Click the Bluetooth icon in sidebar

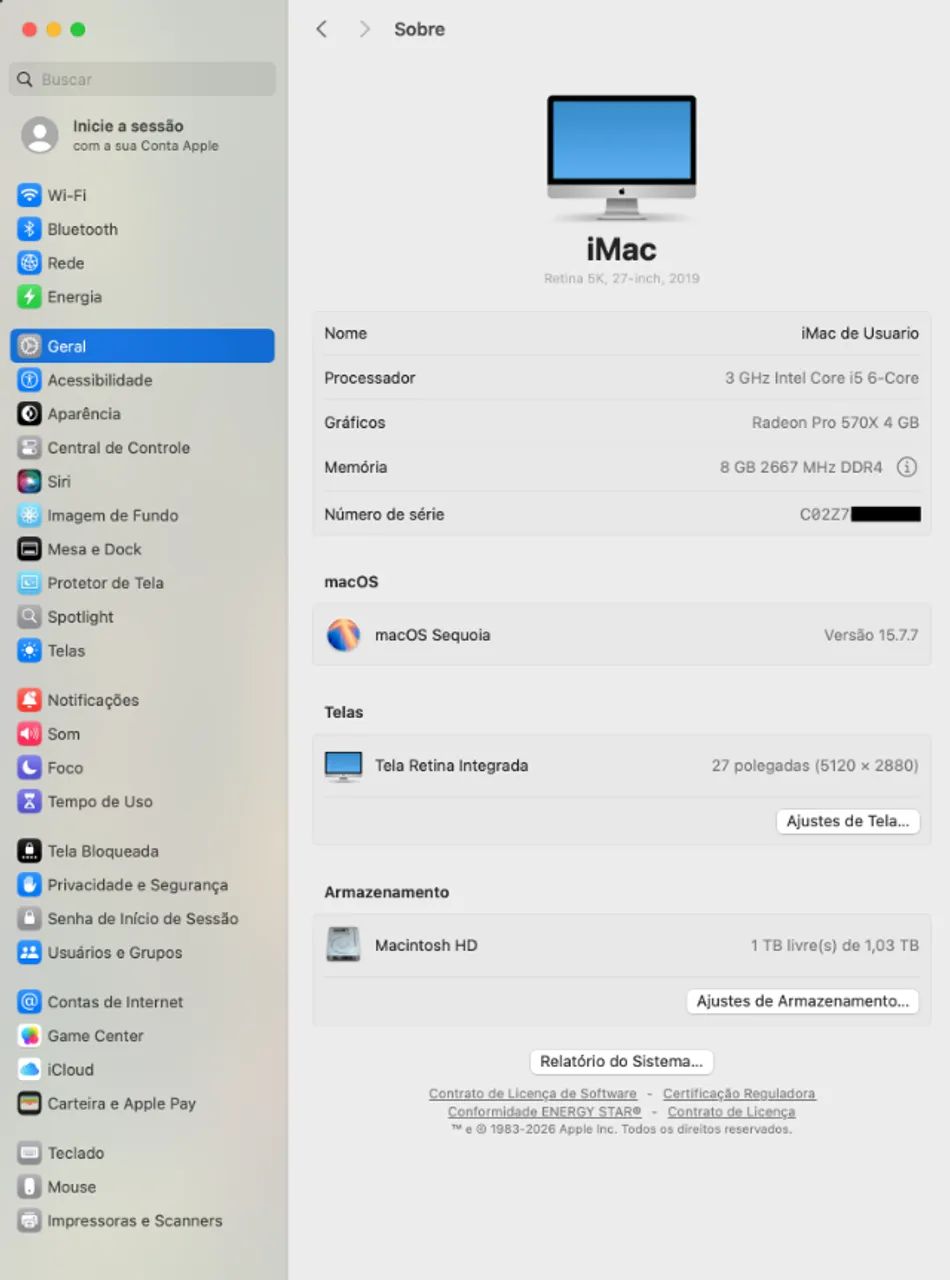(x=30, y=229)
